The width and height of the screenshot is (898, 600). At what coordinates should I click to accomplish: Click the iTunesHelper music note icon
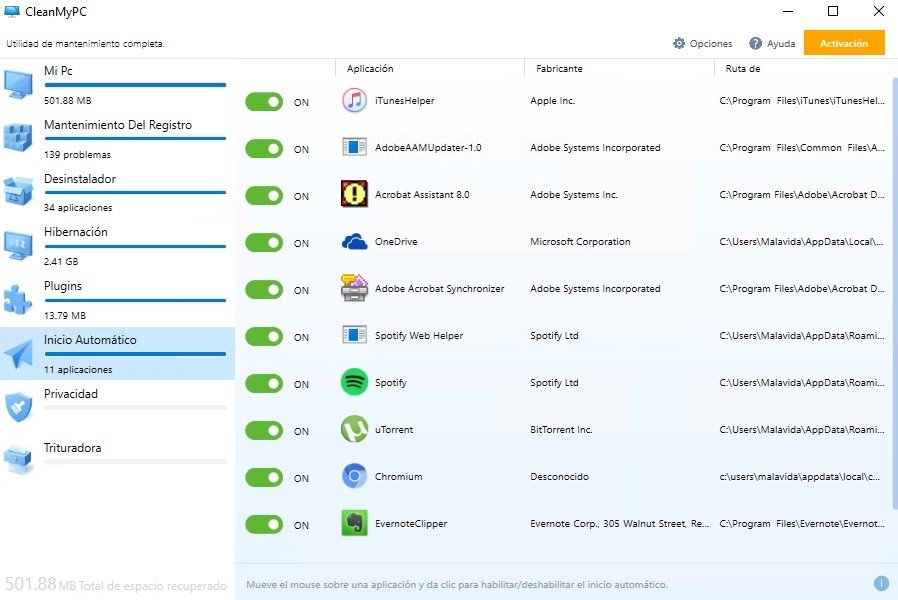click(x=355, y=101)
